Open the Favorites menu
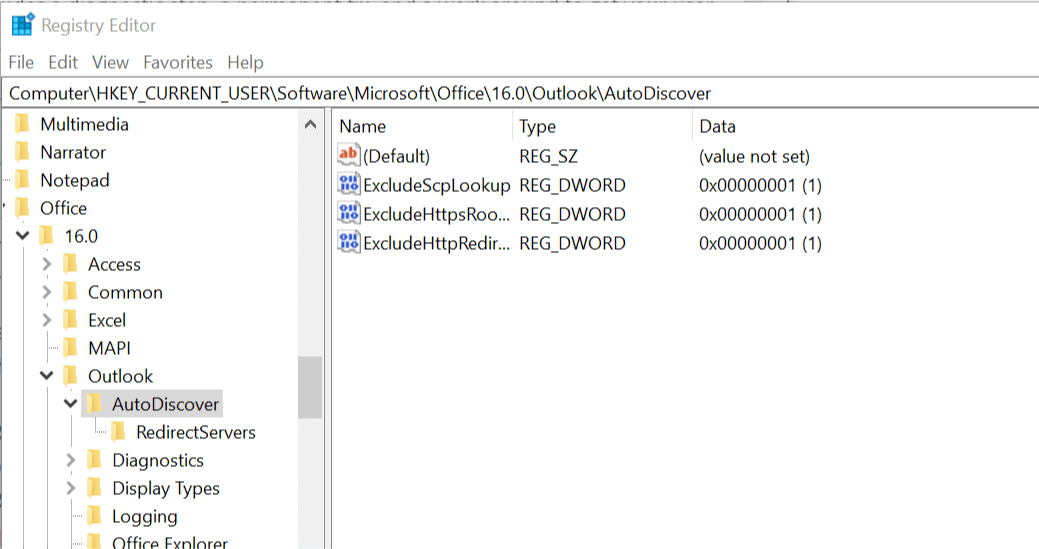 coord(178,62)
